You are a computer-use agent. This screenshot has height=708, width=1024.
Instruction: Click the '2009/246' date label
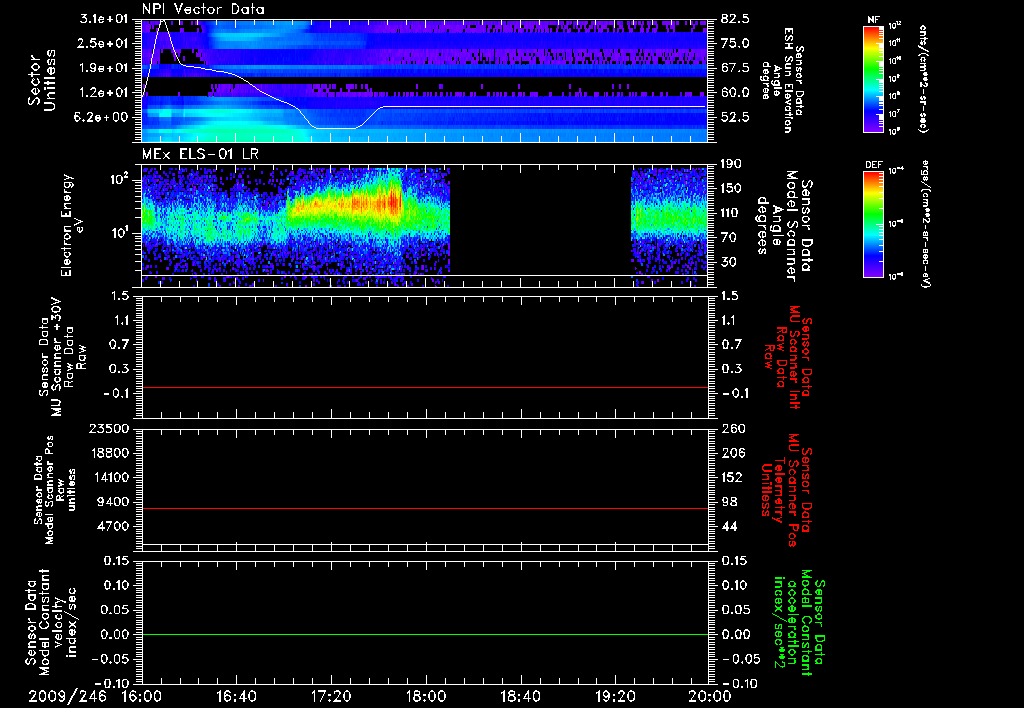[67, 696]
